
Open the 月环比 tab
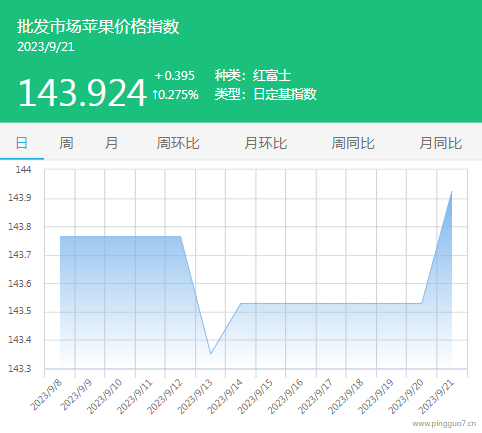pos(265,143)
